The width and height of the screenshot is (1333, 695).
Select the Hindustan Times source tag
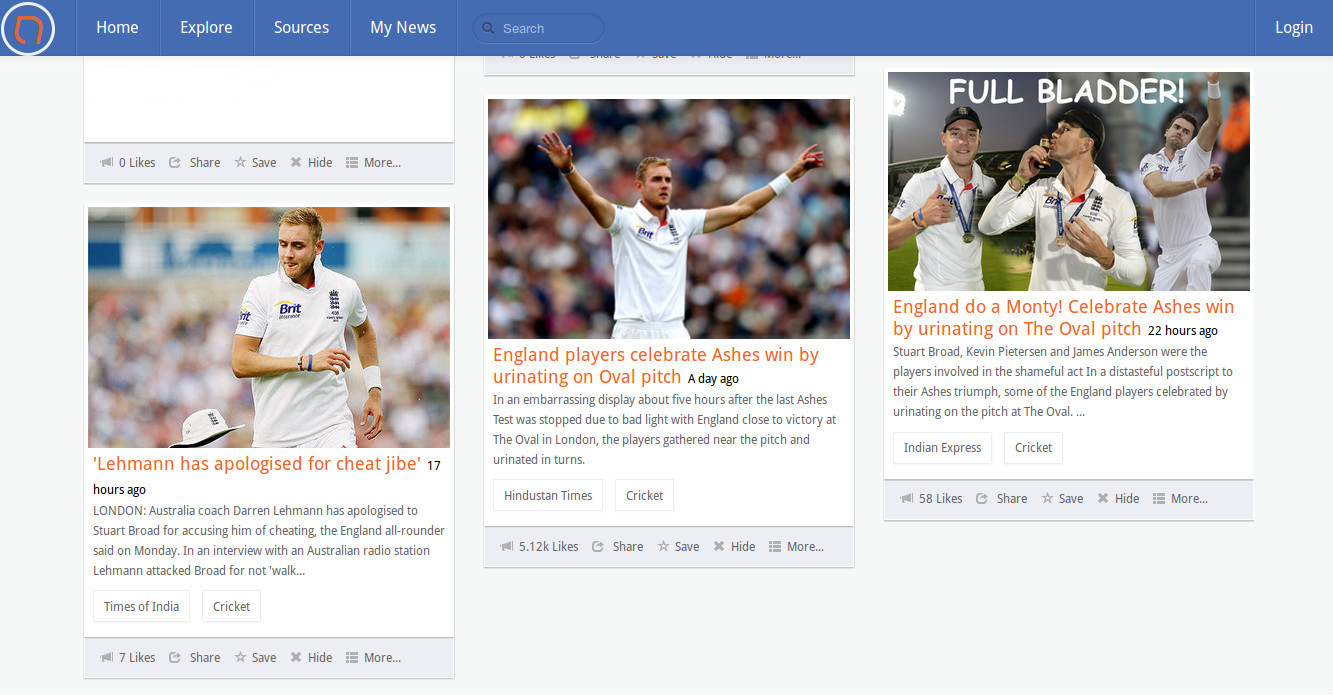click(x=548, y=495)
